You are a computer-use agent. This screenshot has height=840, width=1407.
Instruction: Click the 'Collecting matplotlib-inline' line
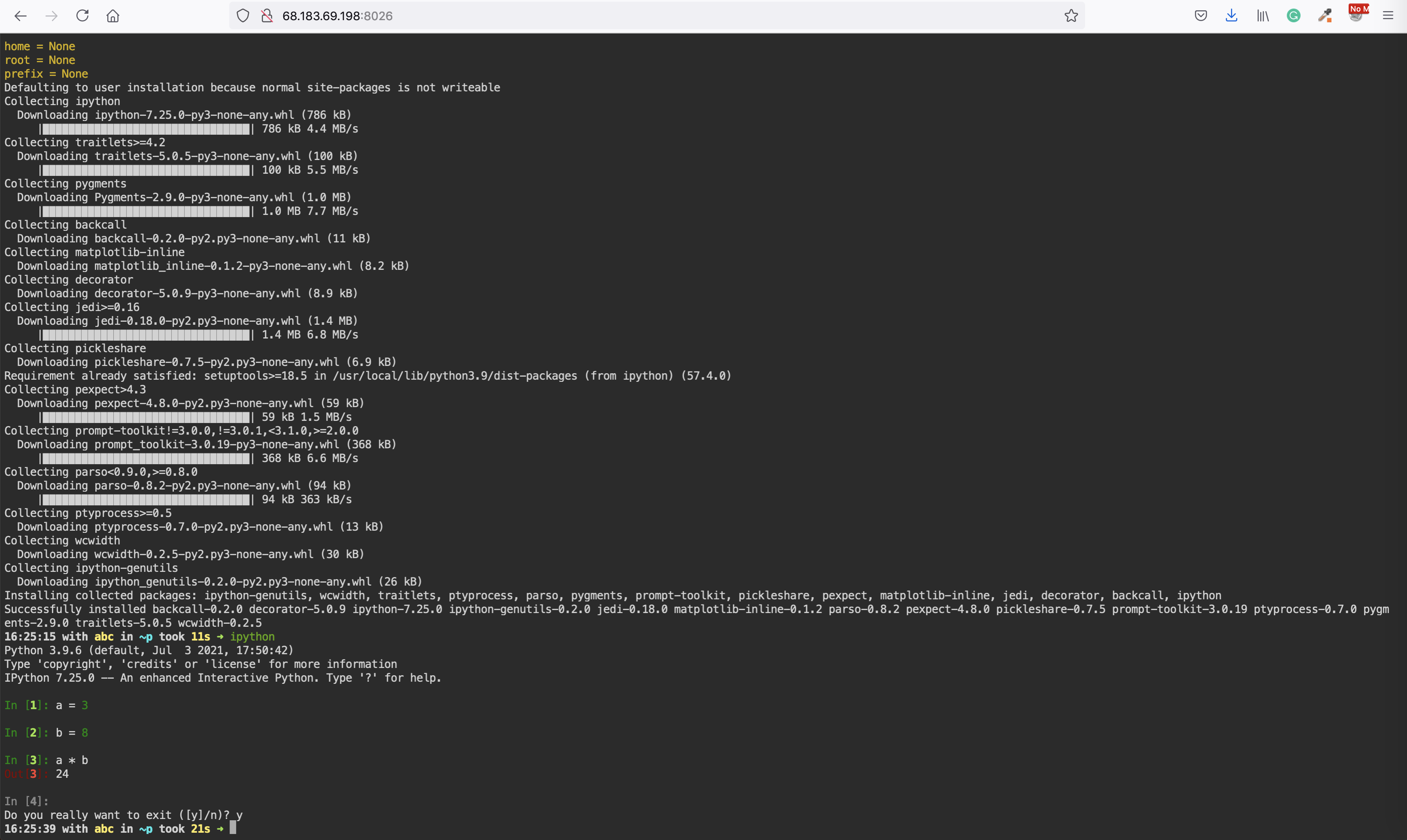click(94, 252)
